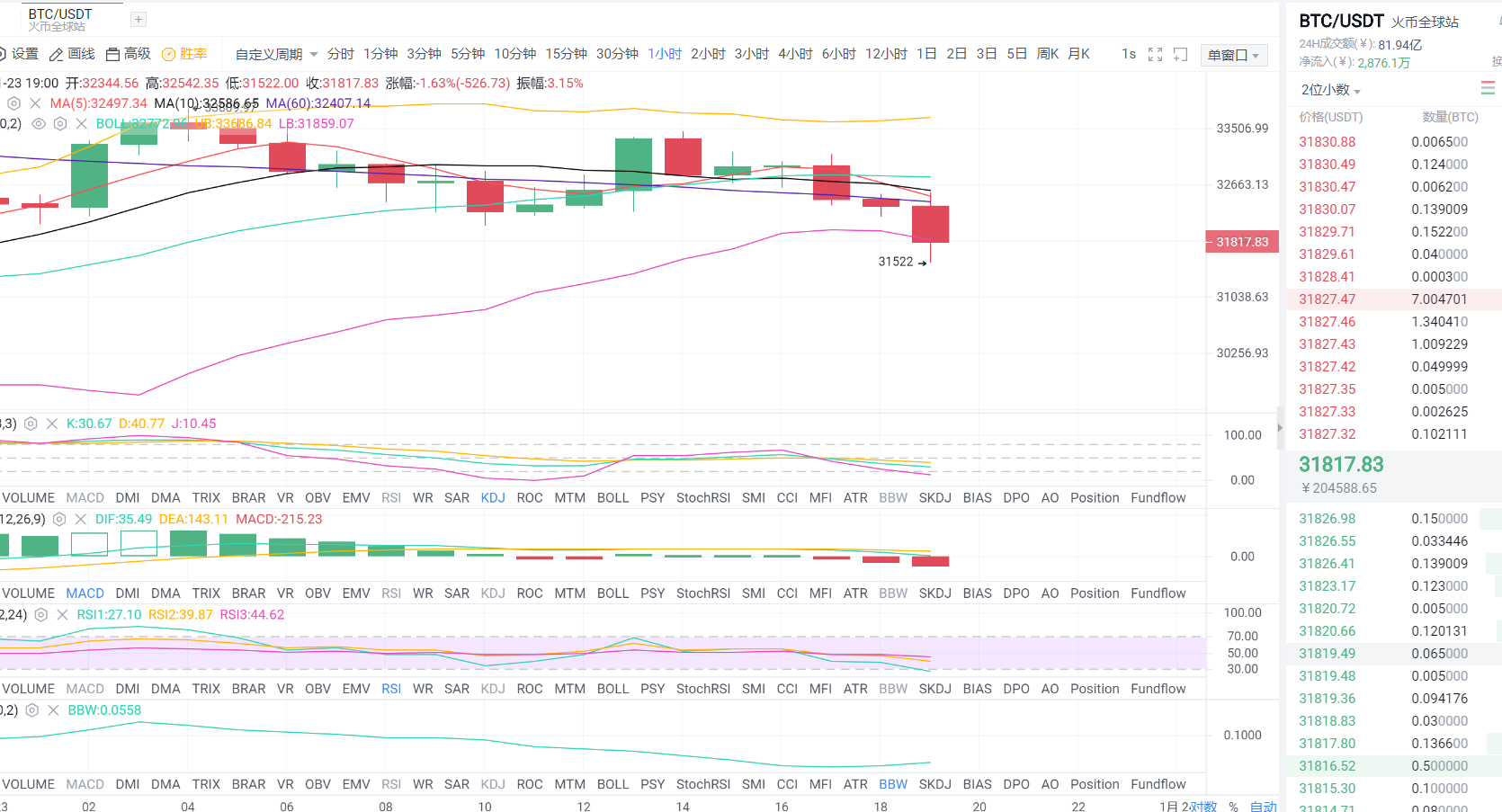This screenshot has height=812, width=1502.
Task: Open RSI indicator settings icon
Action: (x=41, y=615)
